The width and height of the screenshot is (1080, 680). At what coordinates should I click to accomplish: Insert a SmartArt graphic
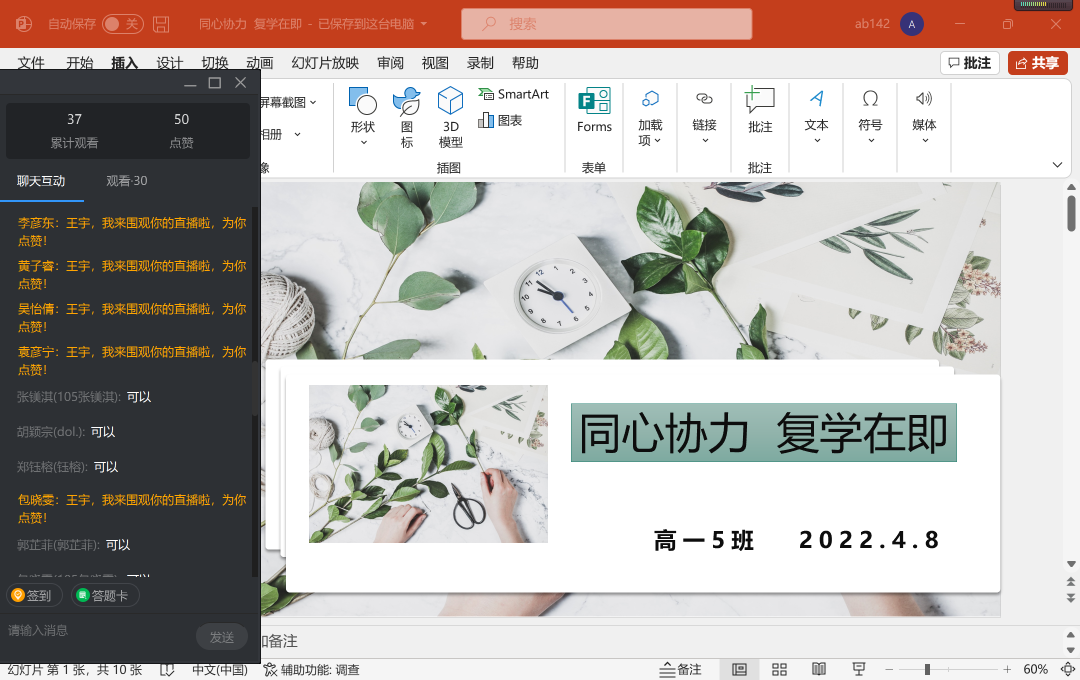[514, 94]
